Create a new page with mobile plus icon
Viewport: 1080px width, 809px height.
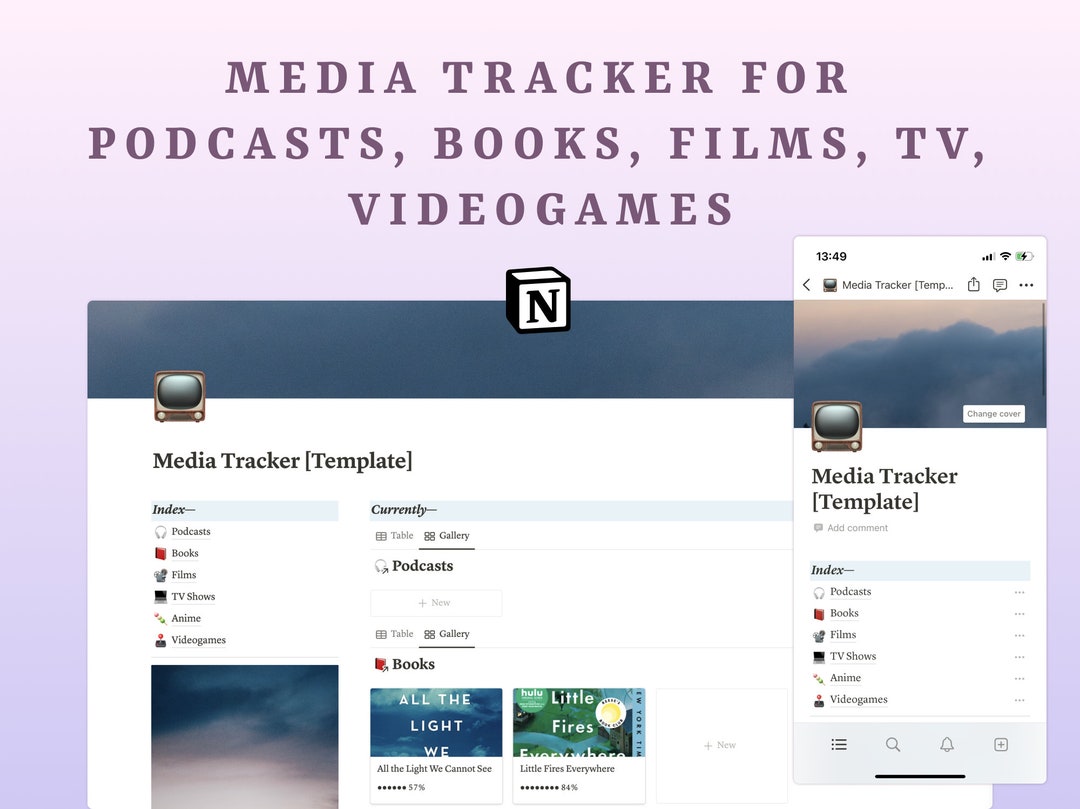1001,744
